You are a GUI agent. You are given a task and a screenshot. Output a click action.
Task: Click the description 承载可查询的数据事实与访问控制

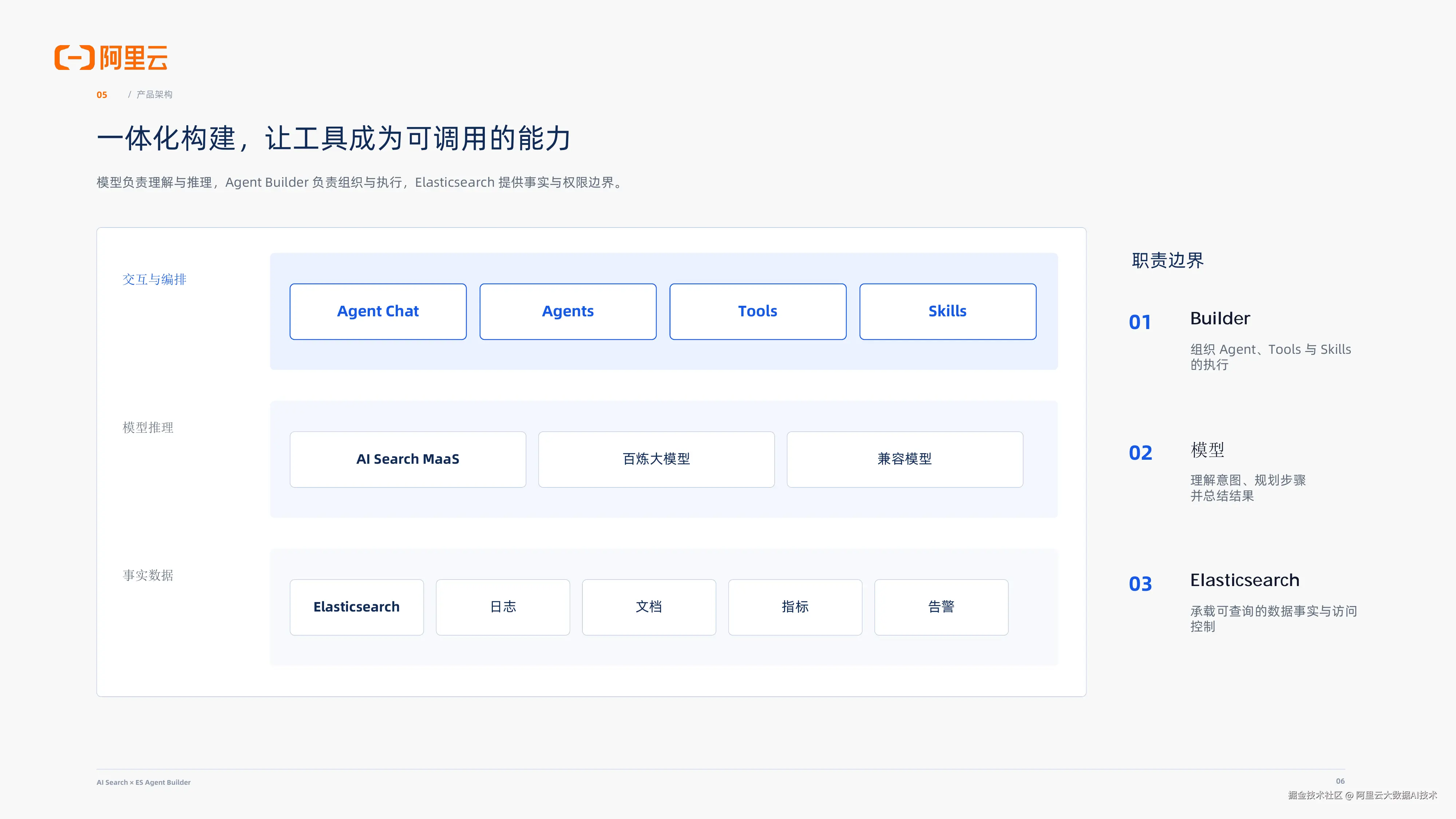coord(1273,619)
